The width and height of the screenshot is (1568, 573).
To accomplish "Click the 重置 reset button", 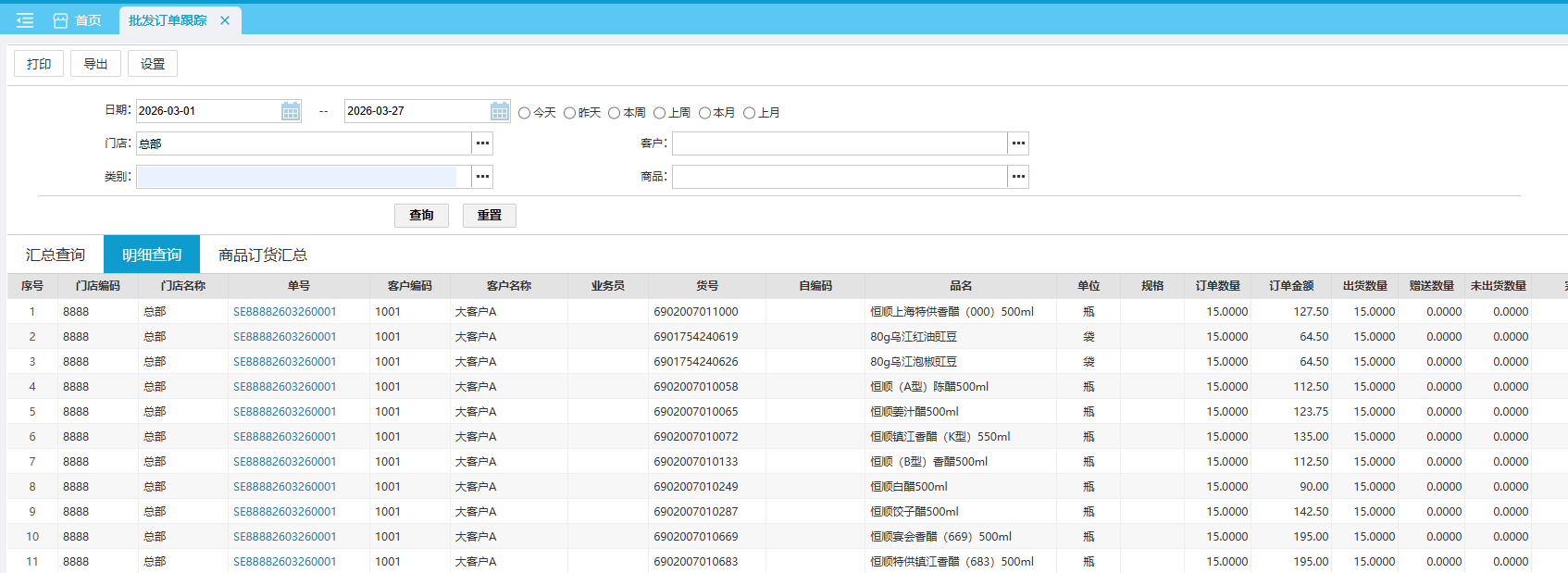I will [x=489, y=216].
